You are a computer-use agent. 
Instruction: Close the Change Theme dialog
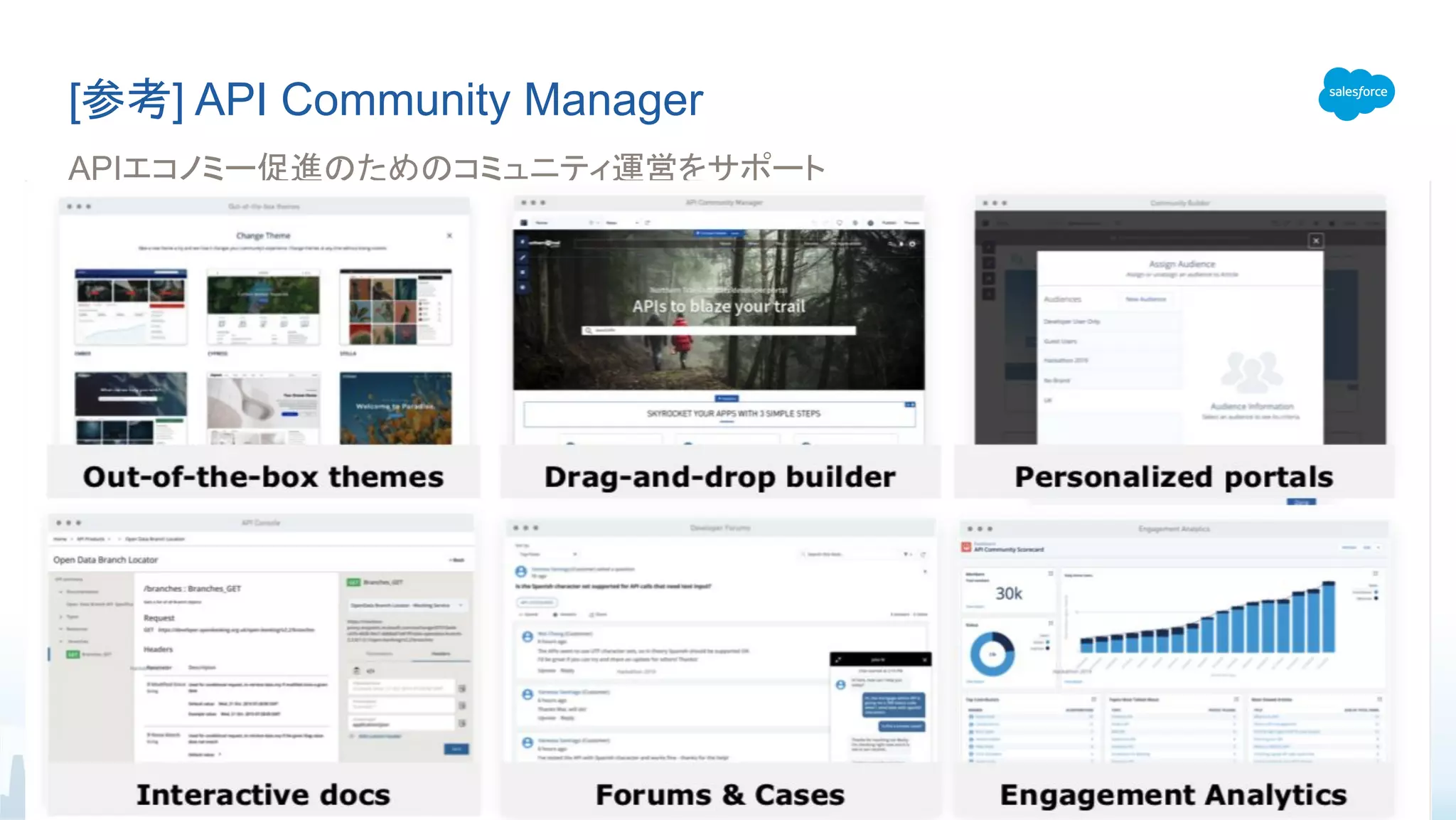coord(449,235)
